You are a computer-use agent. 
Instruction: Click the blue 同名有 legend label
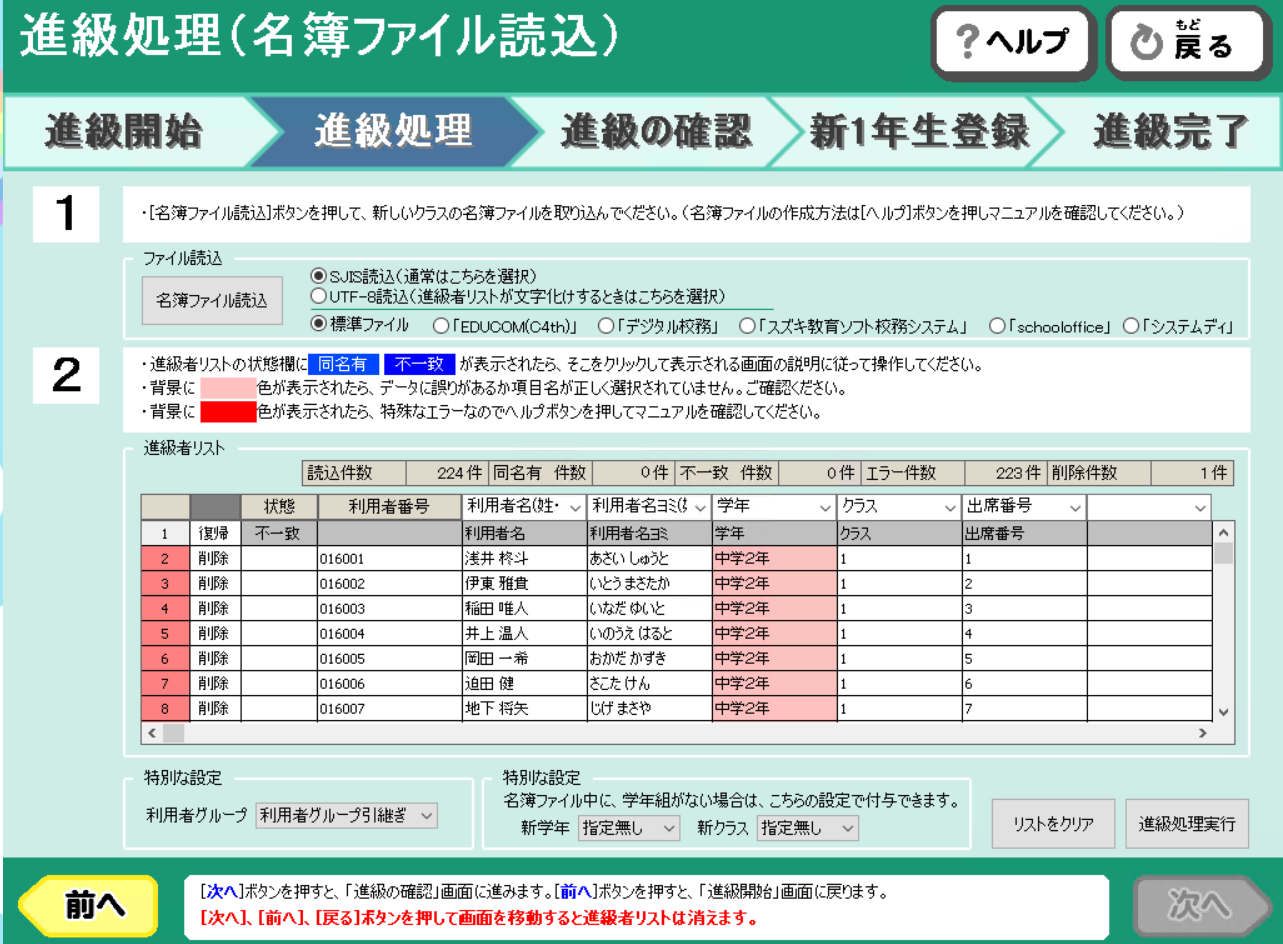344,364
